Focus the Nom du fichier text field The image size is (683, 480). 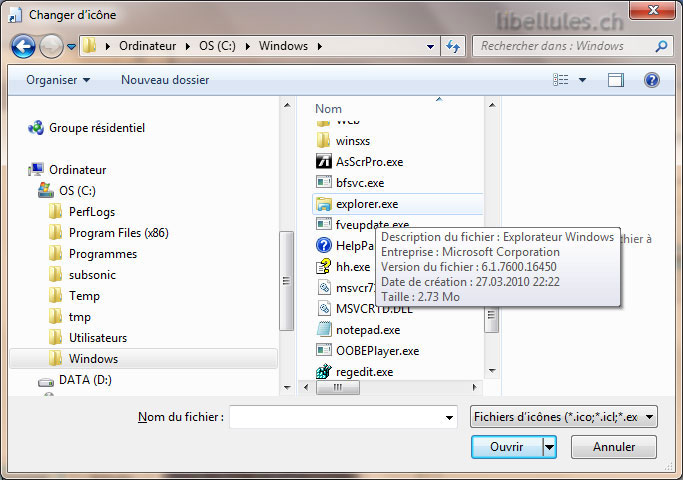(x=336, y=417)
